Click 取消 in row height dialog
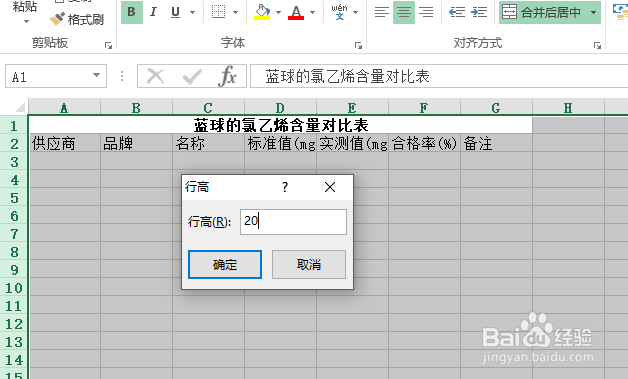 coord(309,264)
